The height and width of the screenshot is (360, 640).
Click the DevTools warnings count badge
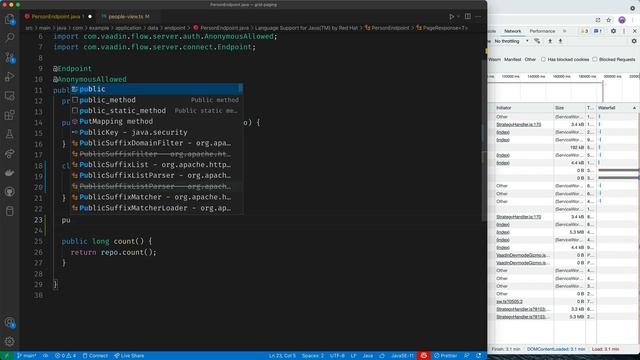pyautogui.click(x=584, y=31)
